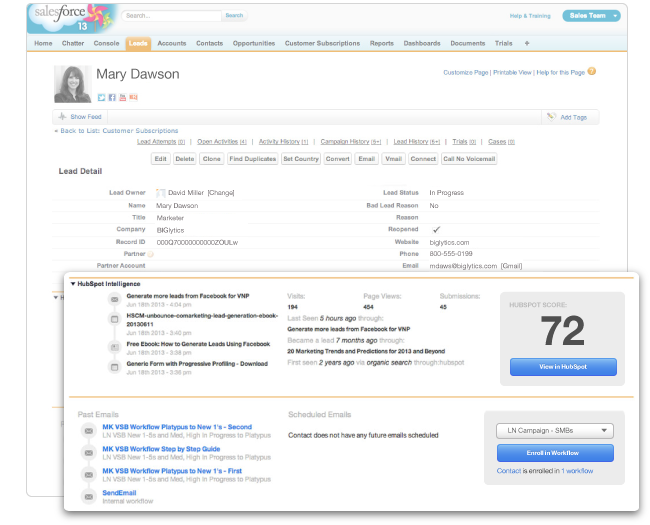This screenshot has width=650, height=525.
Task: Open the Sales Team app menu
Action: point(592,16)
